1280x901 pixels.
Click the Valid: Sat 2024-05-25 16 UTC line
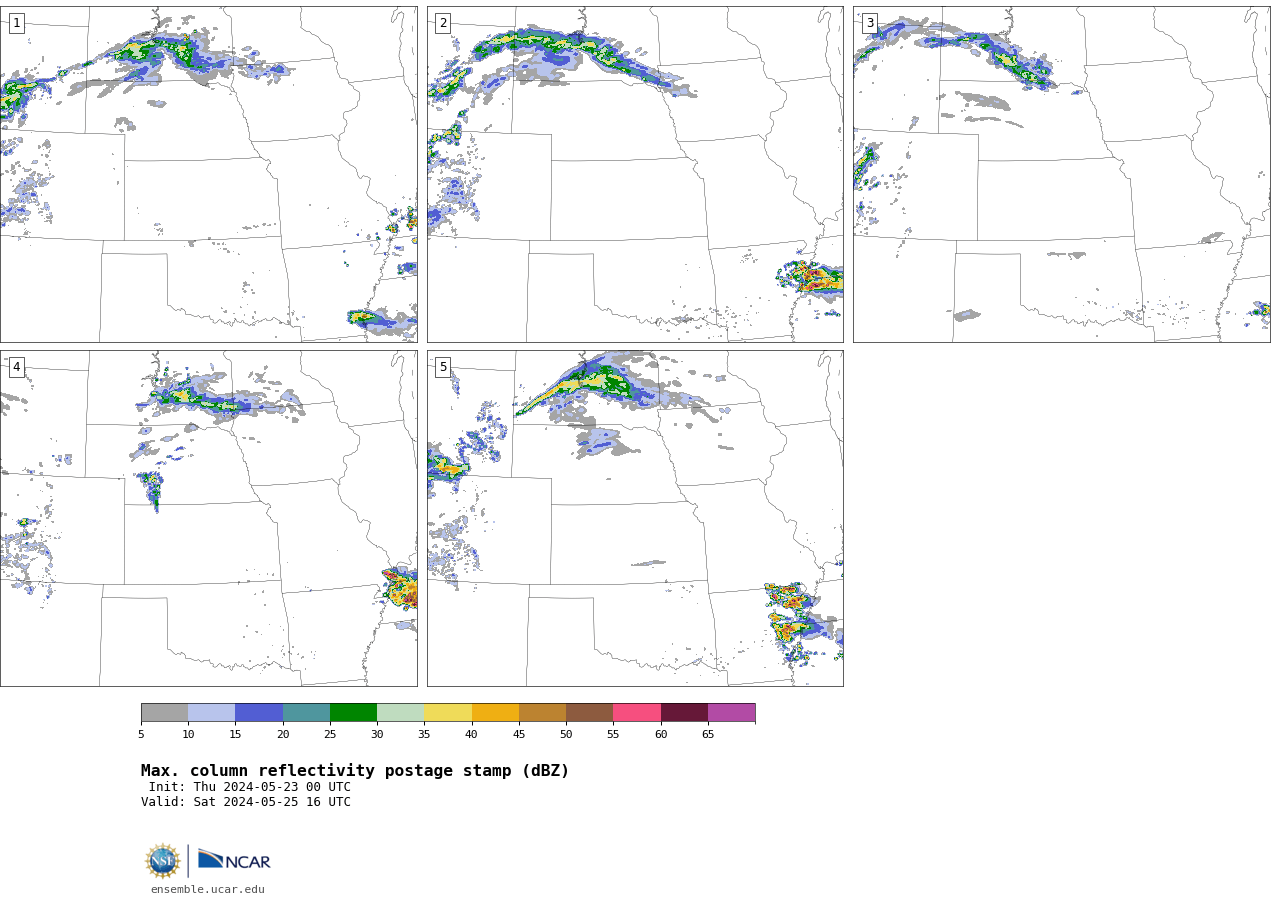246,802
